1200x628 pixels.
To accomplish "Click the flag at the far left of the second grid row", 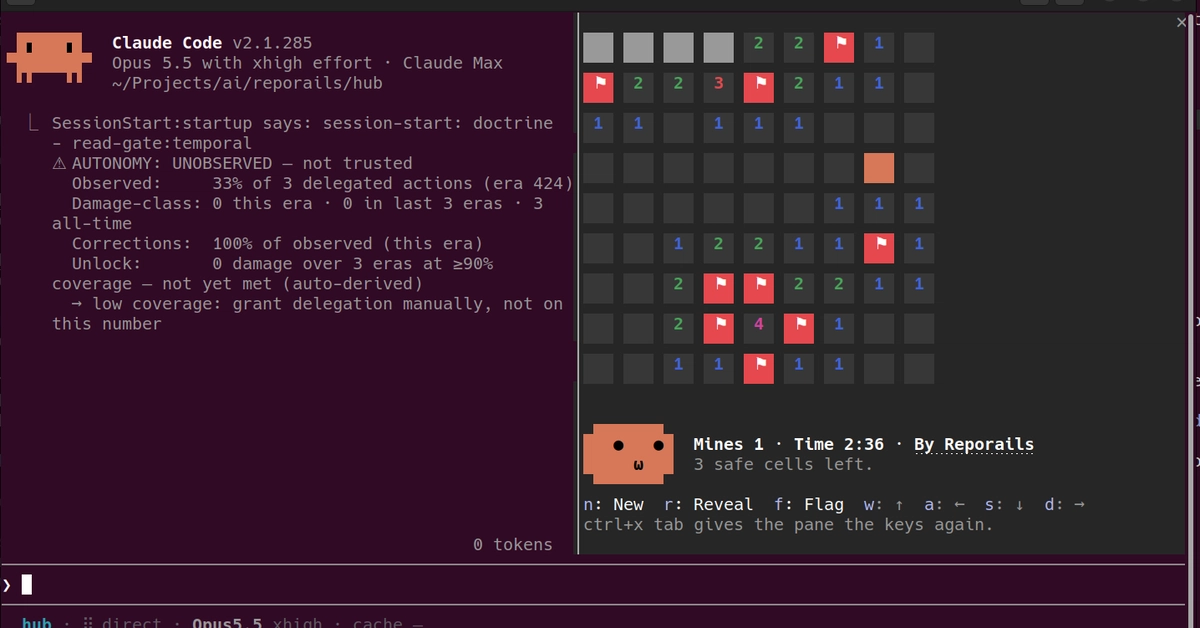I will [x=599, y=88].
